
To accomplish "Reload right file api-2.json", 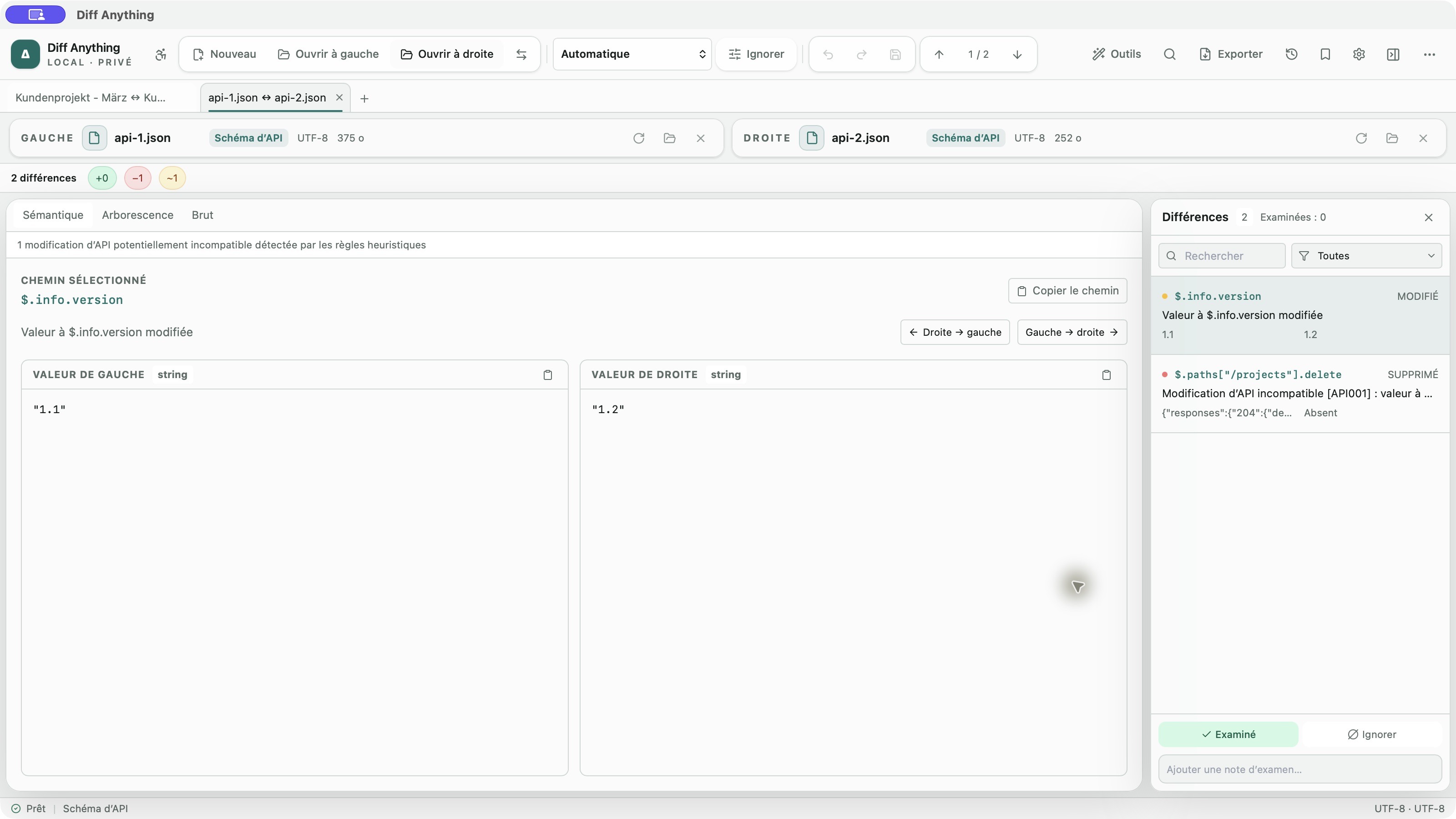I will [1361, 138].
